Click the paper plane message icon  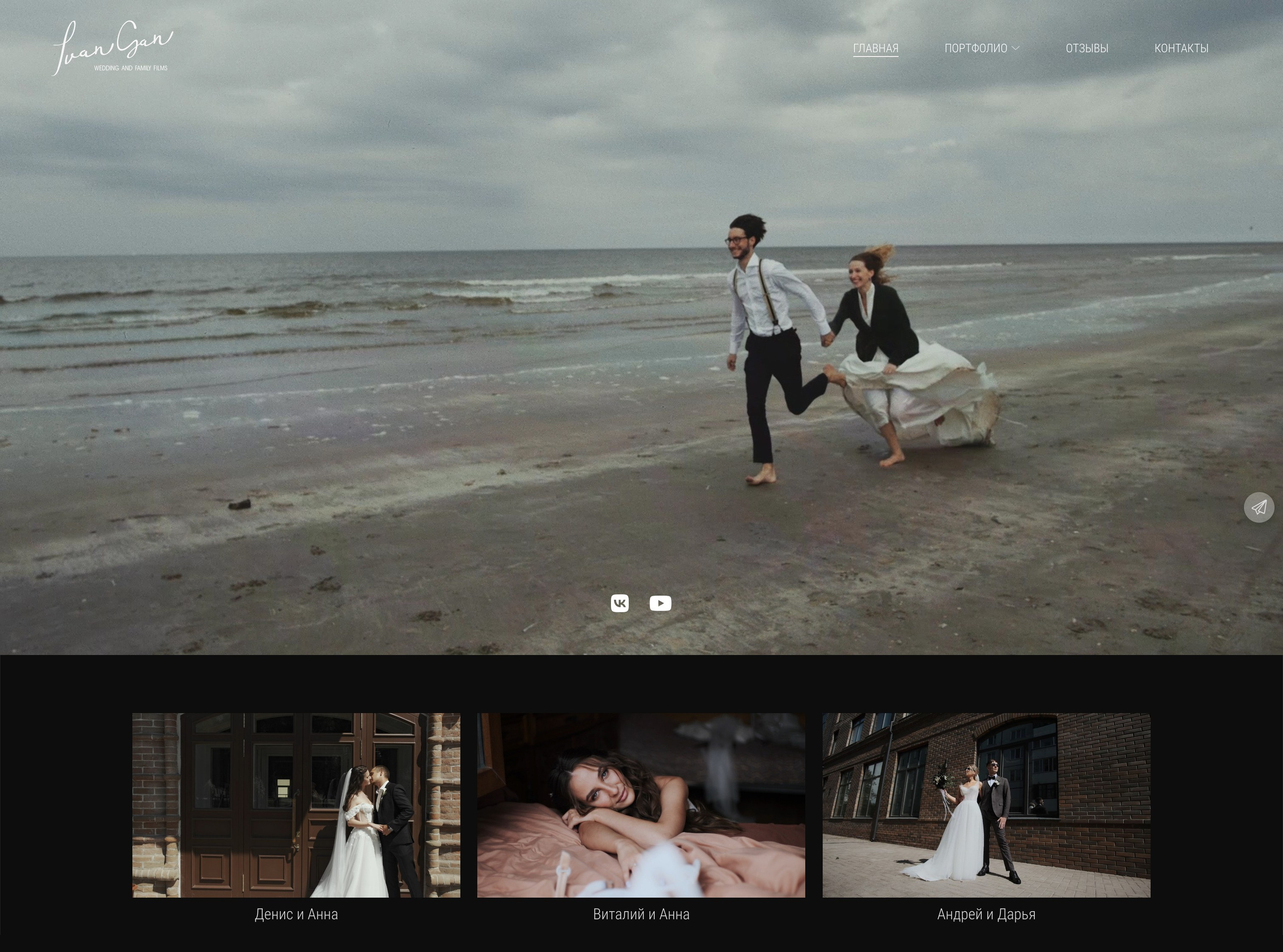tap(1259, 507)
